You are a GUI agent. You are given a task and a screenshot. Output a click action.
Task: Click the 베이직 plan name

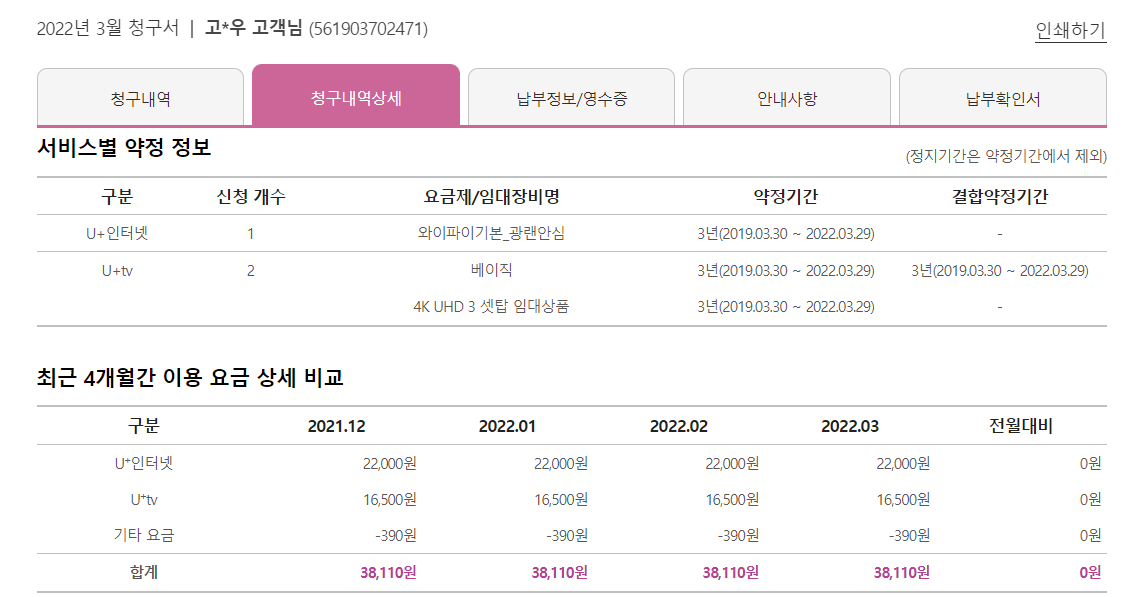(492, 270)
